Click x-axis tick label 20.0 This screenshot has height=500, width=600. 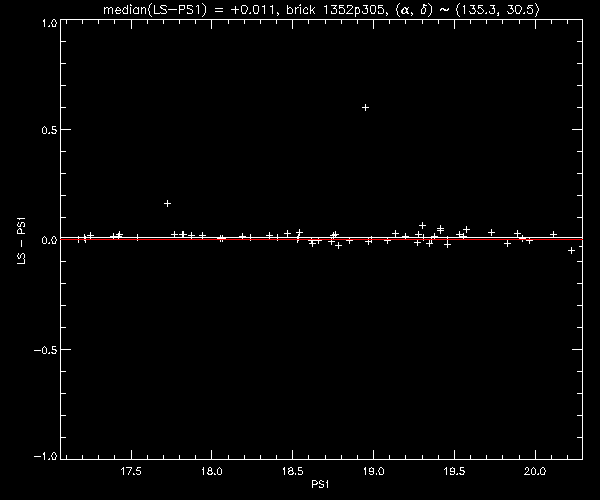535,471
